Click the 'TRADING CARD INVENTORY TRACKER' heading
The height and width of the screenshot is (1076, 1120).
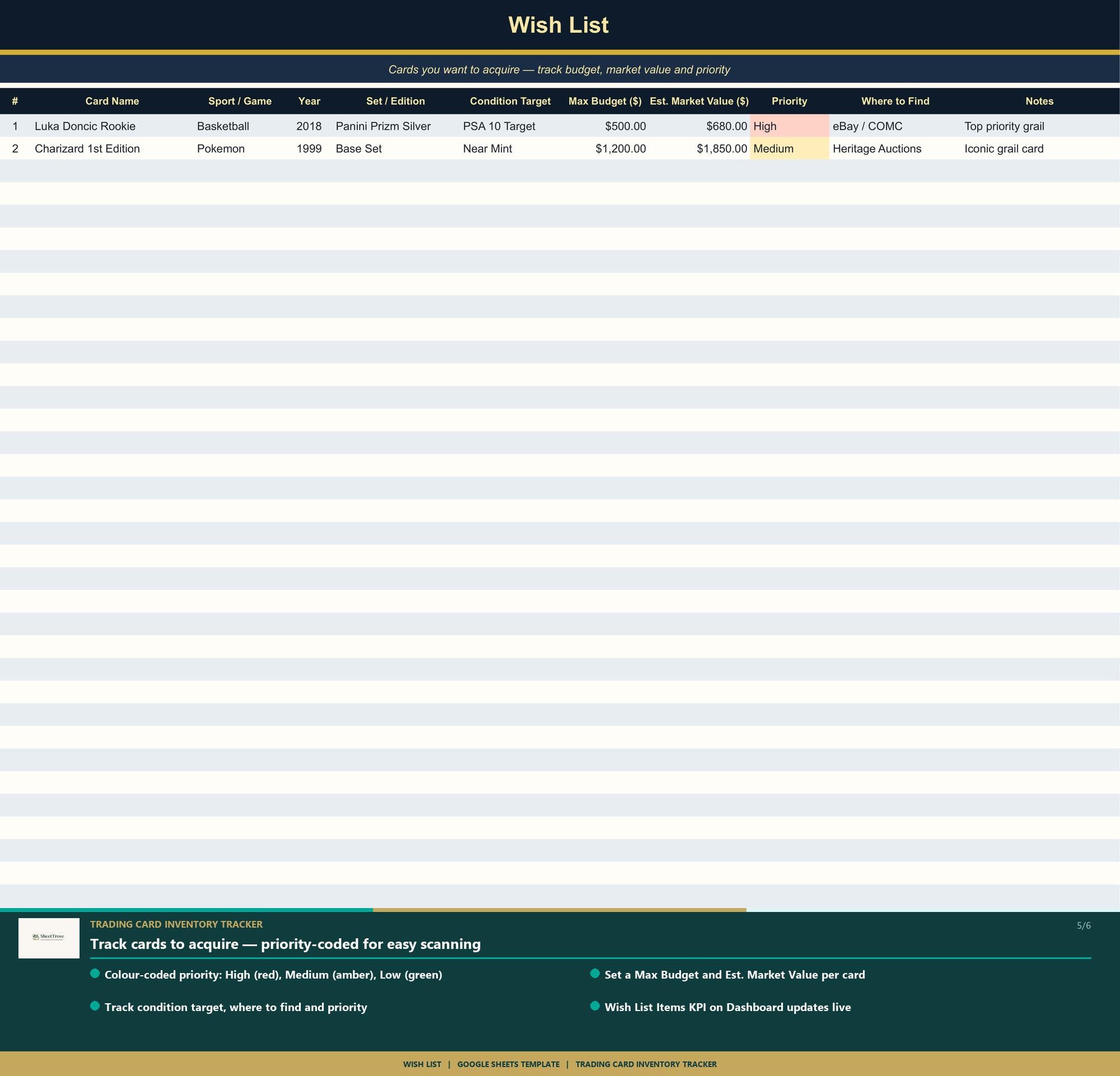pos(176,924)
